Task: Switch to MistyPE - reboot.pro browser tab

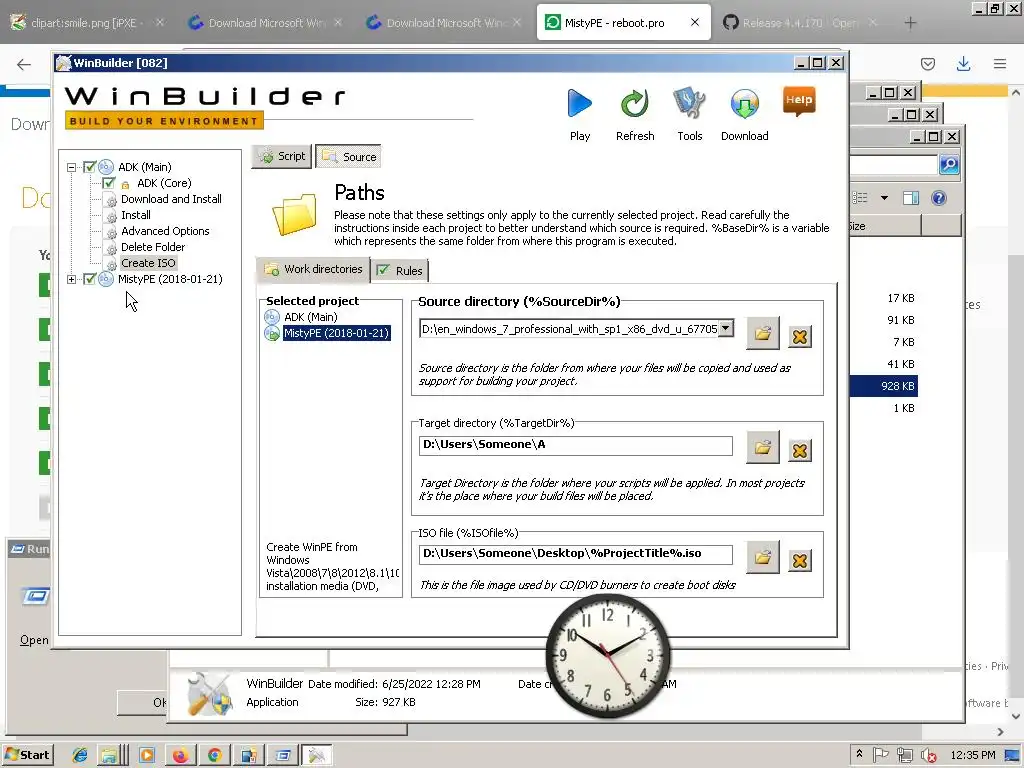Action: point(614,23)
